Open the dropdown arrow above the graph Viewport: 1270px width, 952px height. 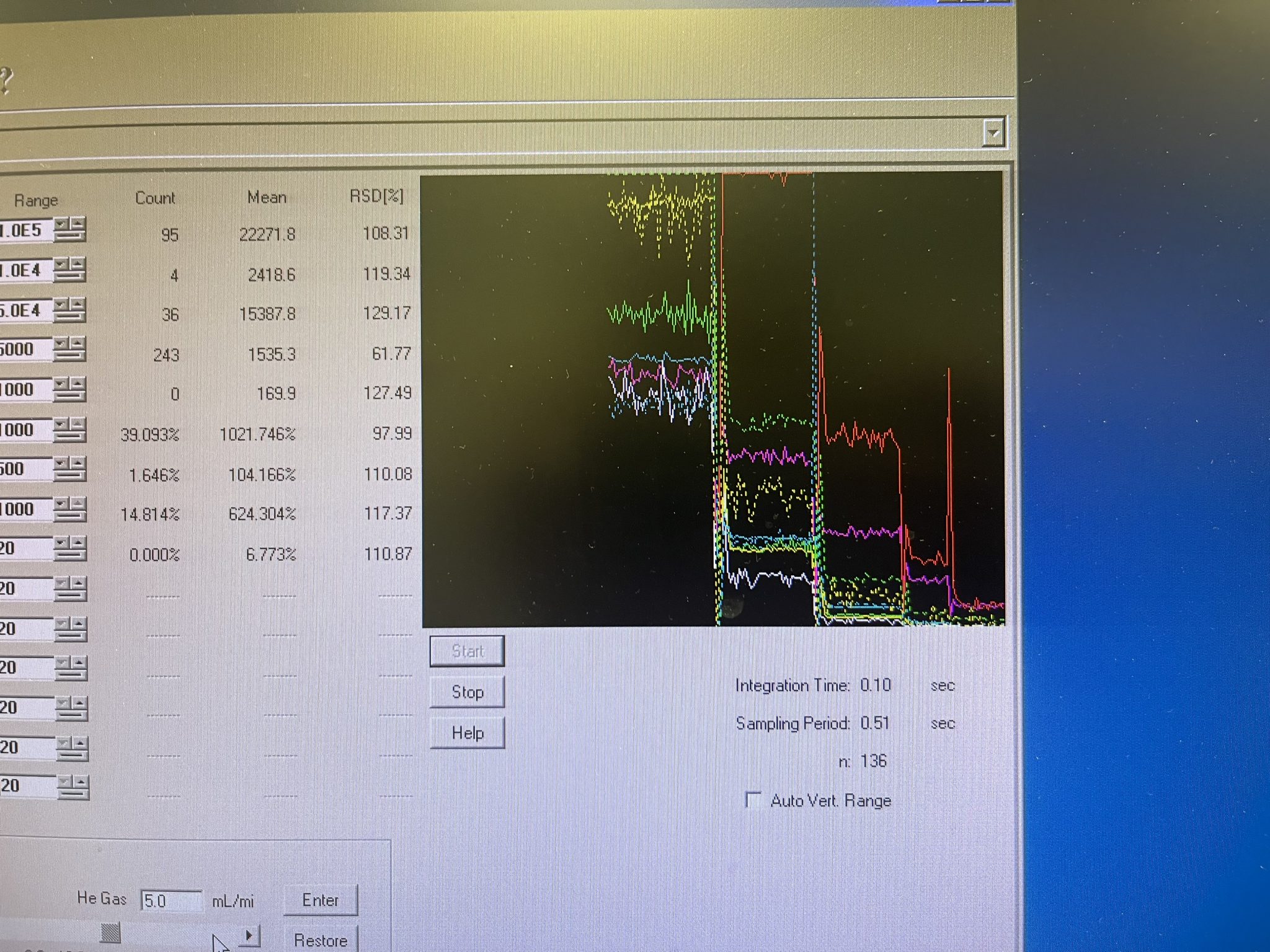click(x=993, y=133)
